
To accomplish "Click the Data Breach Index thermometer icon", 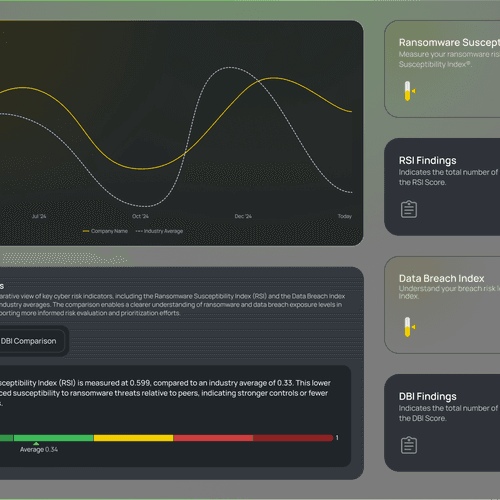I will pos(409,327).
